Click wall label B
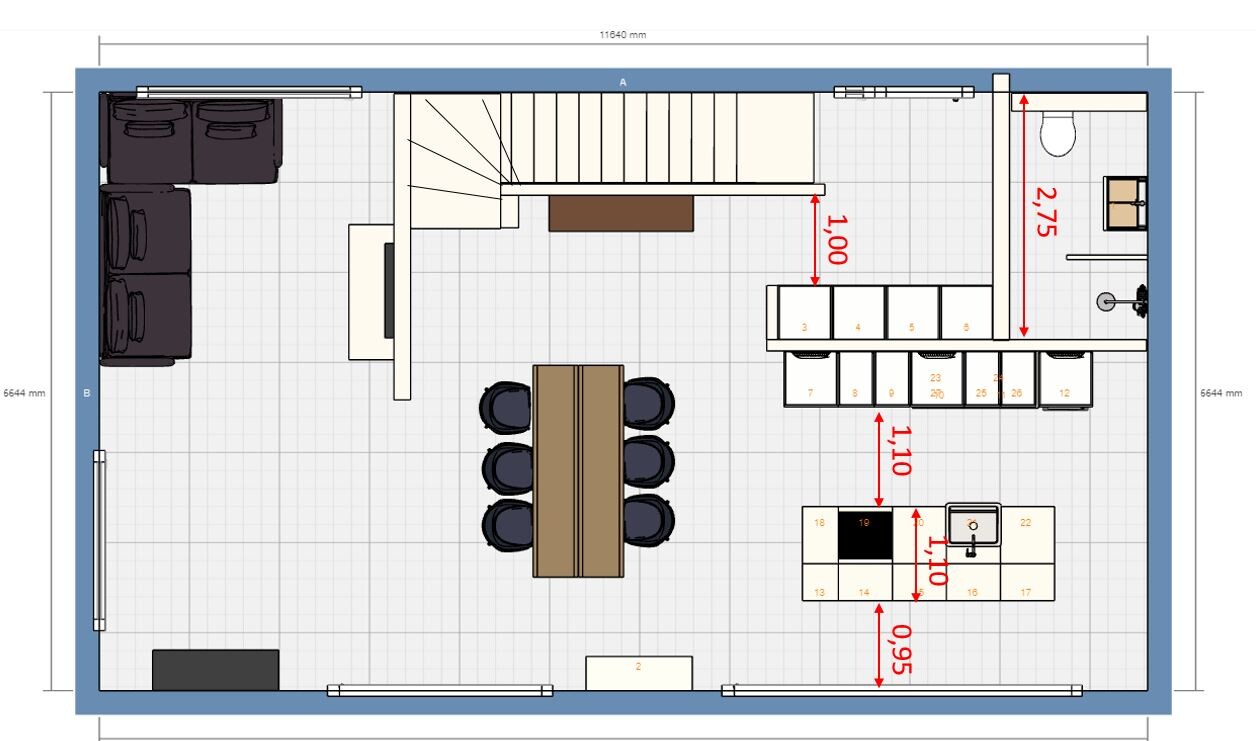Image resolution: width=1256 pixels, height=741 pixels. pyautogui.click(x=86, y=393)
